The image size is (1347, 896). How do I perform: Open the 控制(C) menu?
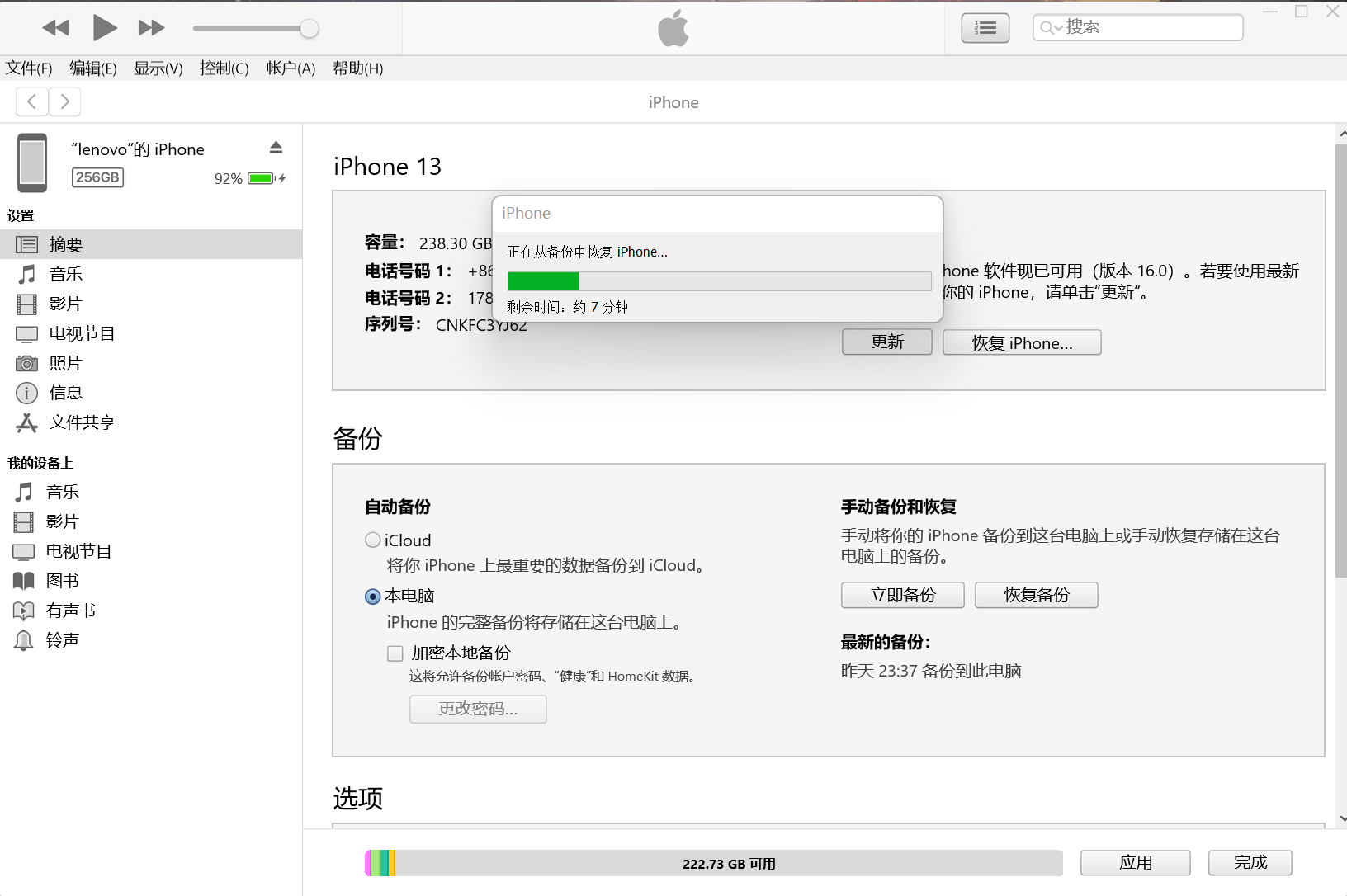(224, 68)
